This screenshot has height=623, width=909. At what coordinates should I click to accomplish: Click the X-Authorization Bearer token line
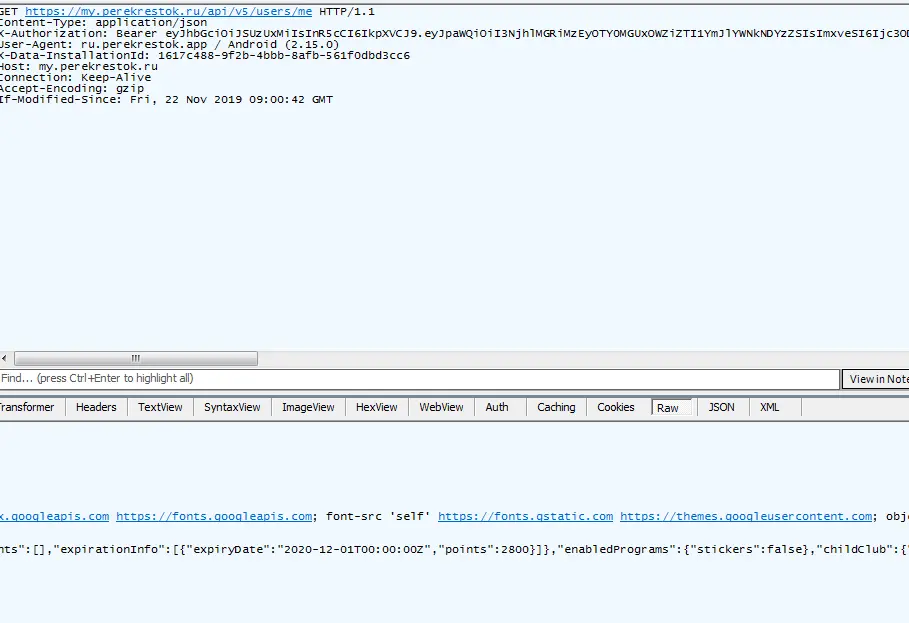[x=454, y=34]
